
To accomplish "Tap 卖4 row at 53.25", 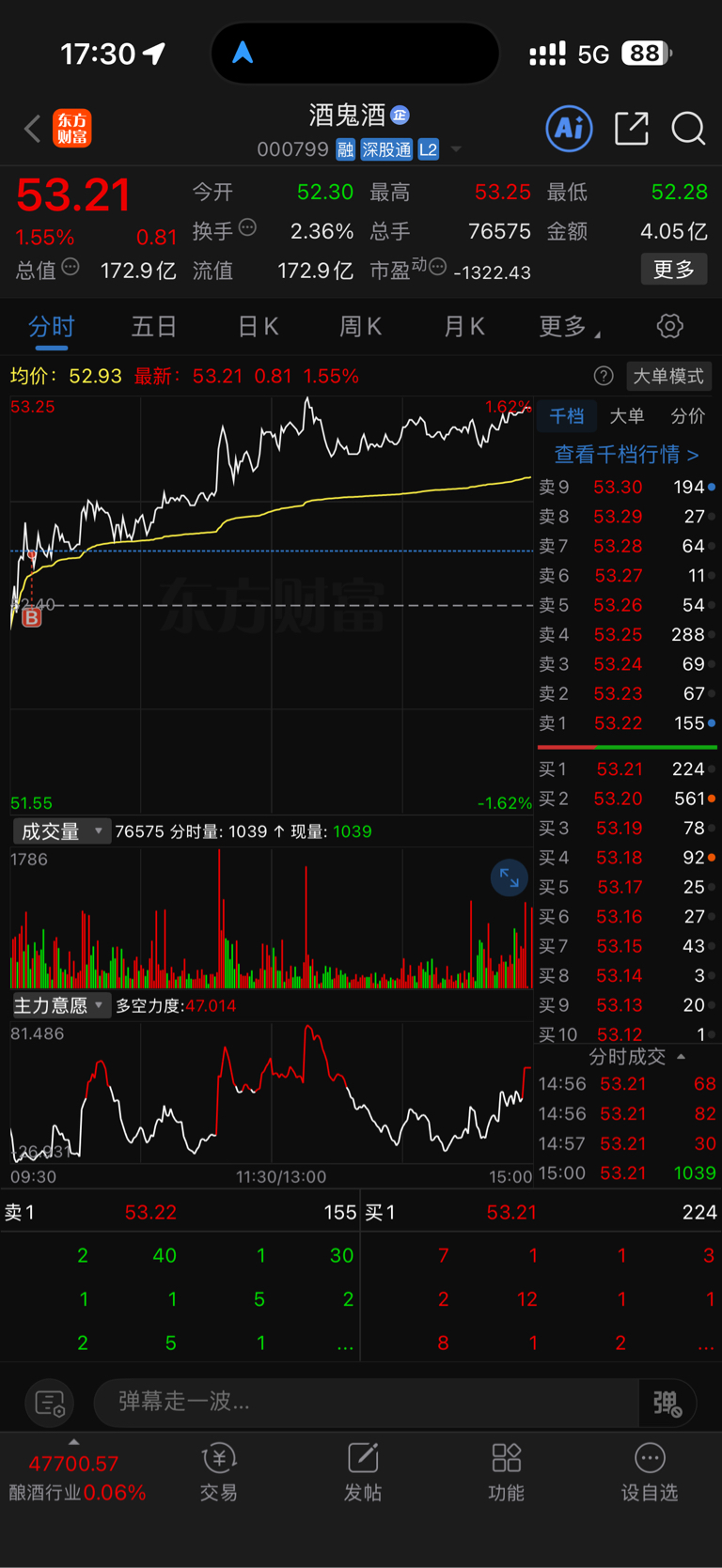I will click(x=627, y=635).
